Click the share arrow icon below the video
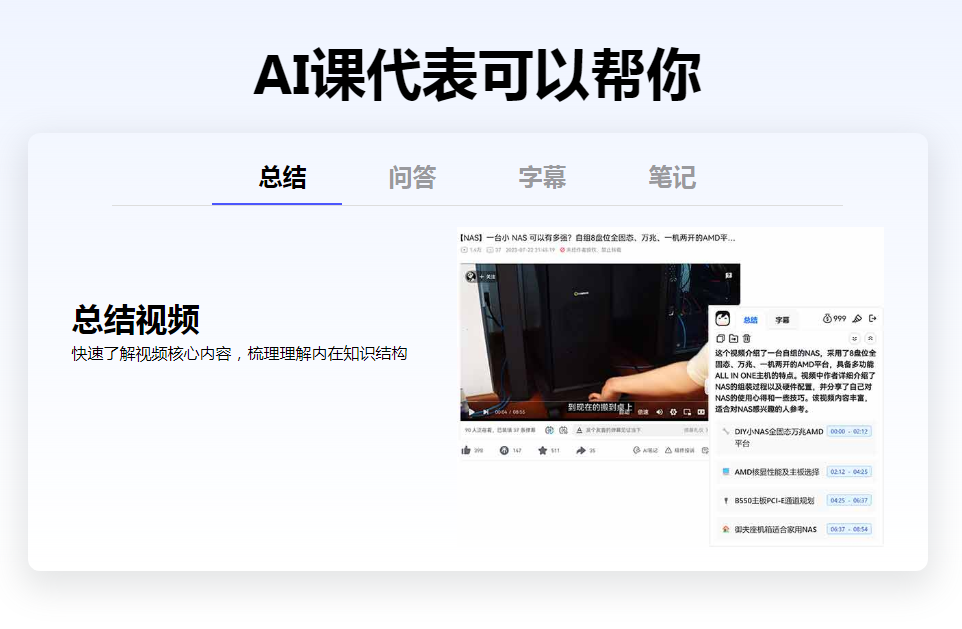The width and height of the screenshot is (962, 629). (x=581, y=451)
